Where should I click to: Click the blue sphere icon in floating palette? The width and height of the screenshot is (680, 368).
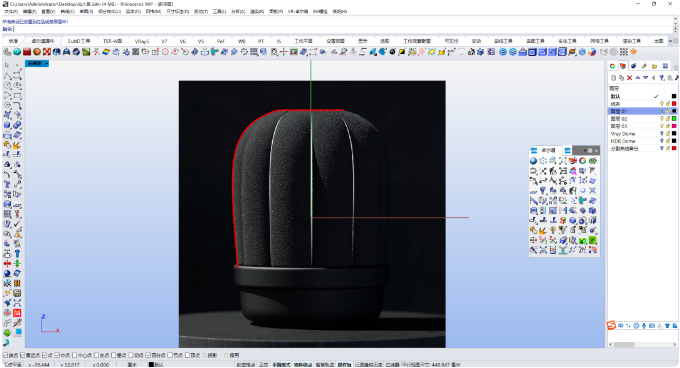(x=533, y=161)
